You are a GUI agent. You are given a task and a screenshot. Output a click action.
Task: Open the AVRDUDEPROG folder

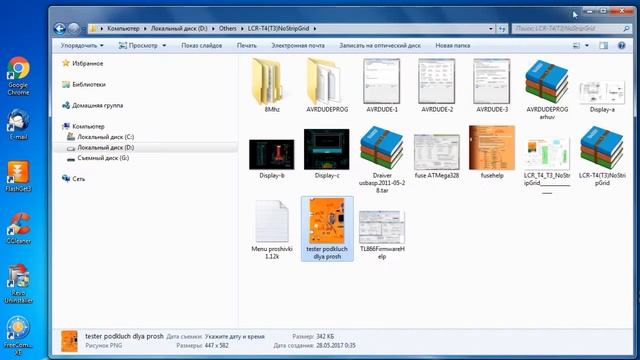coord(327,86)
